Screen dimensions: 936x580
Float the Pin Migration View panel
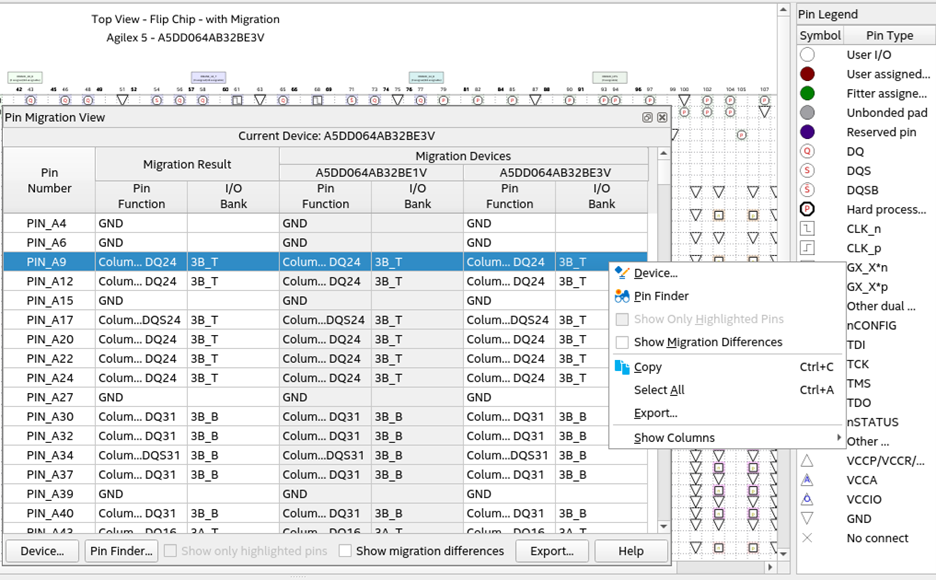pyautogui.click(x=647, y=118)
